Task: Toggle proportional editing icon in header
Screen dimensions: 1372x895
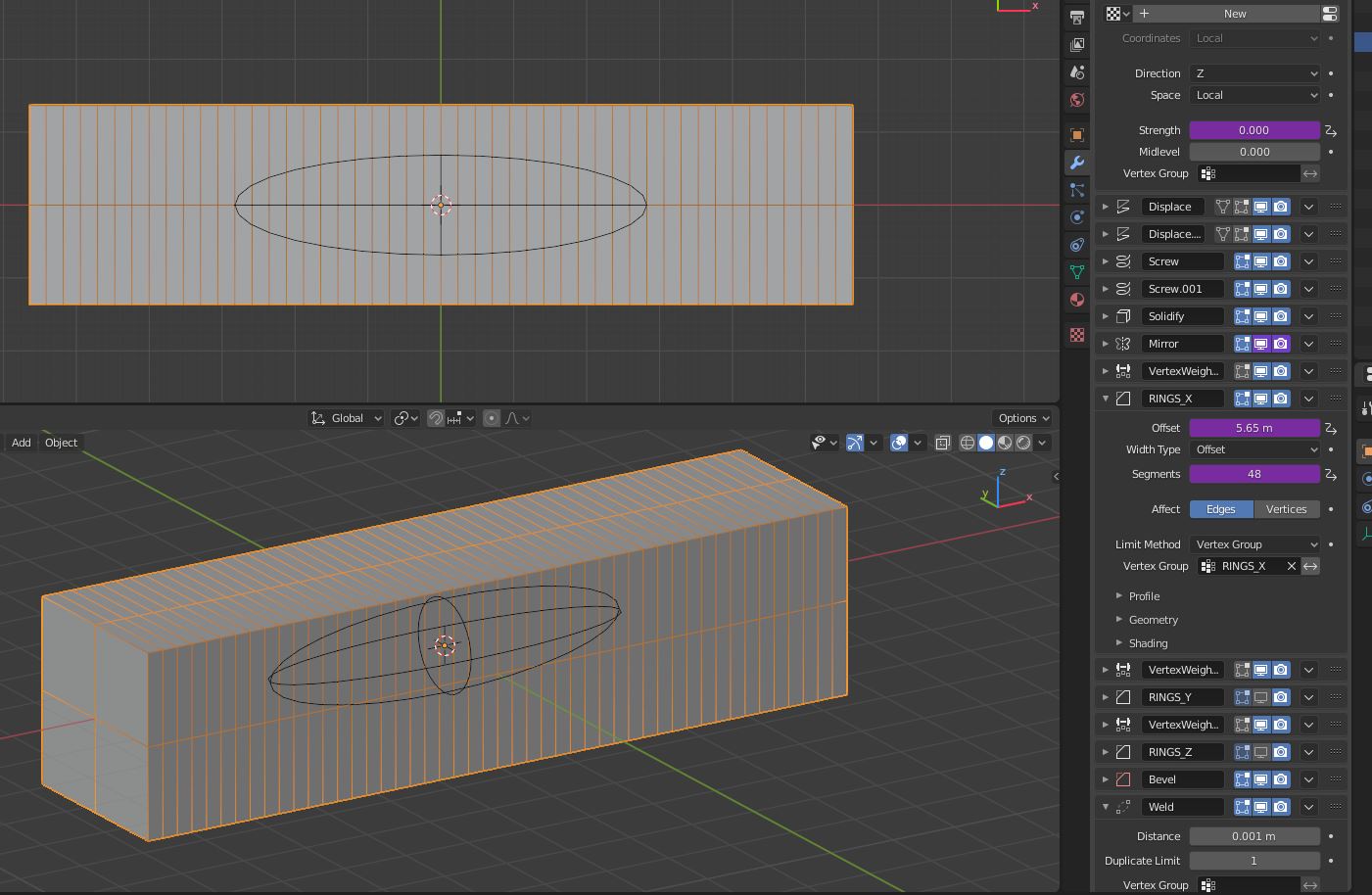Action: coord(492,418)
